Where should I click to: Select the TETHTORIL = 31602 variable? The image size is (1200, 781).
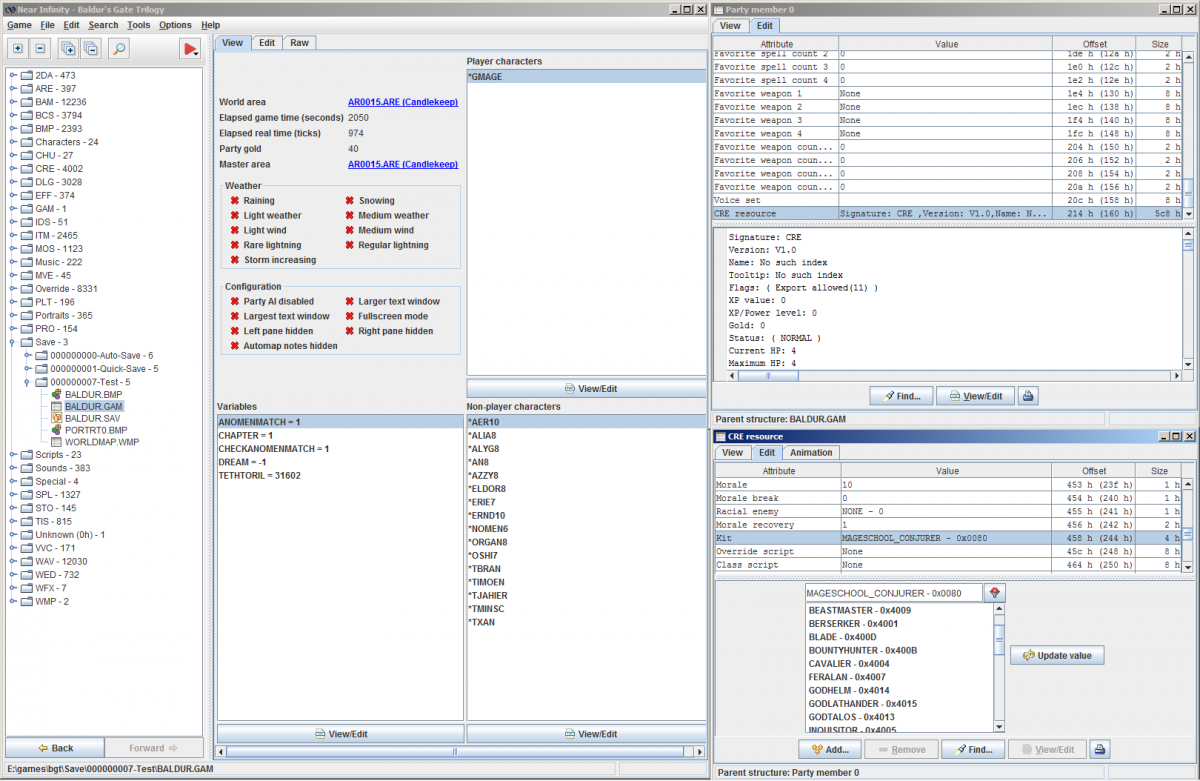coord(340,475)
